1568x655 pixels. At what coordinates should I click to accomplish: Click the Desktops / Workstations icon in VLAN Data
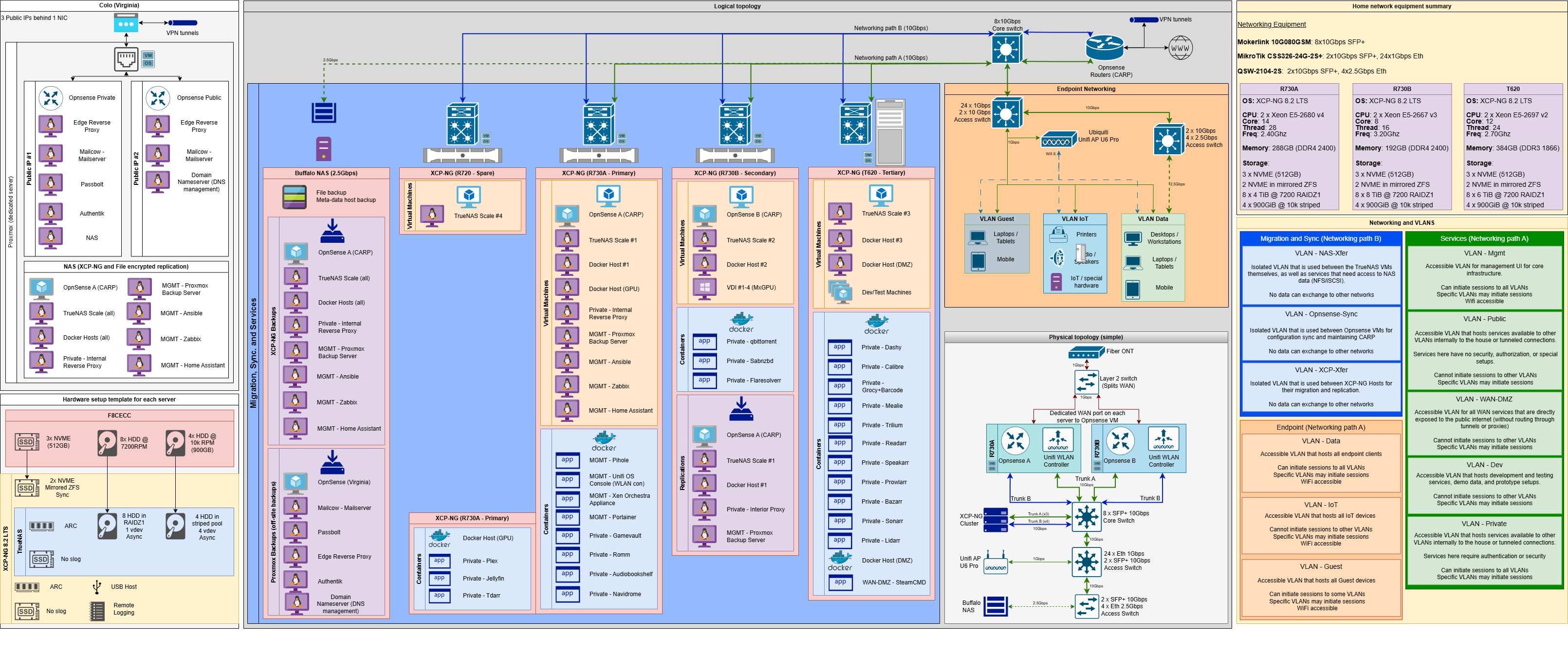click(x=1133, y=238)
